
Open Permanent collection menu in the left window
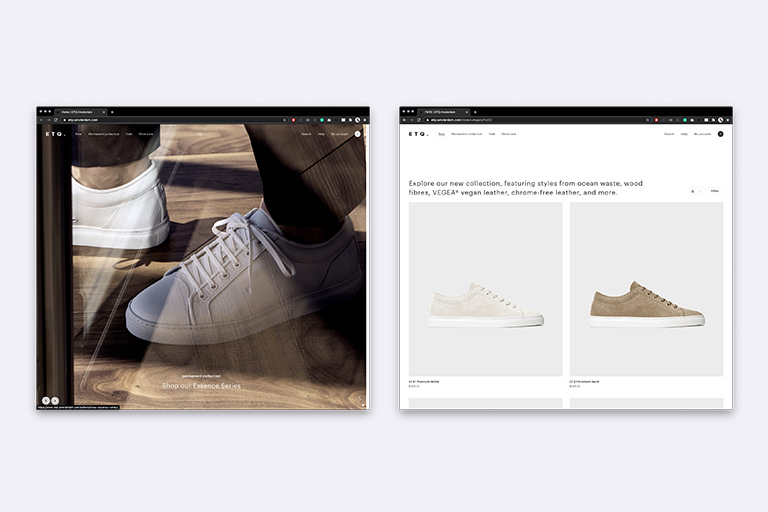(x=104, y=133)
